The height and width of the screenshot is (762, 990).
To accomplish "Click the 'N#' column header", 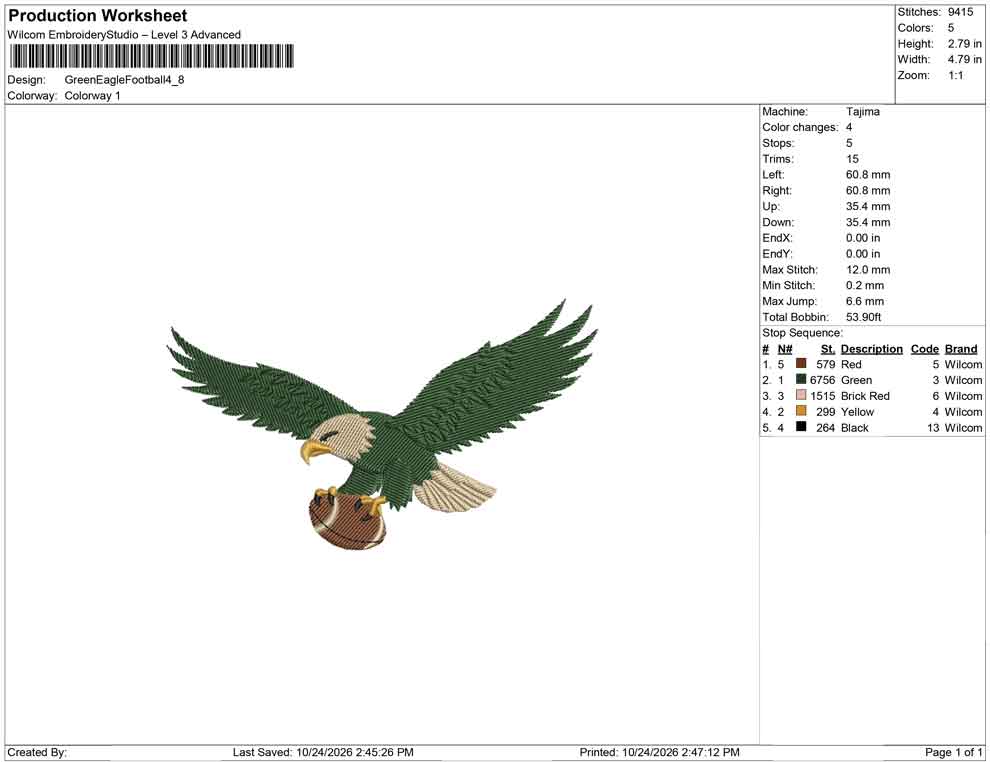I will click(x=785, y=348).
